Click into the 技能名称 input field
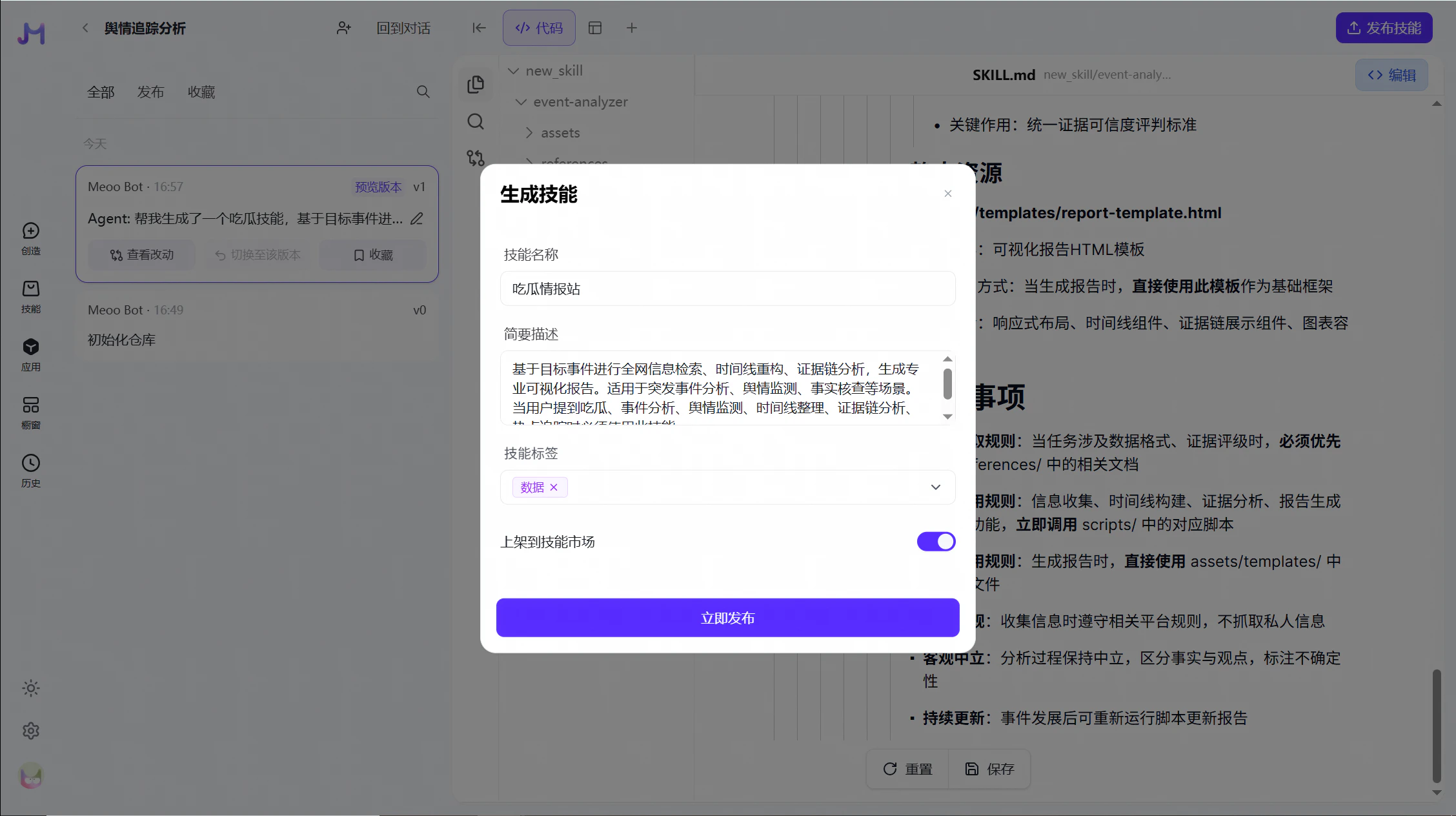Screen dimensions: 1456x816 tap(727, 289)
